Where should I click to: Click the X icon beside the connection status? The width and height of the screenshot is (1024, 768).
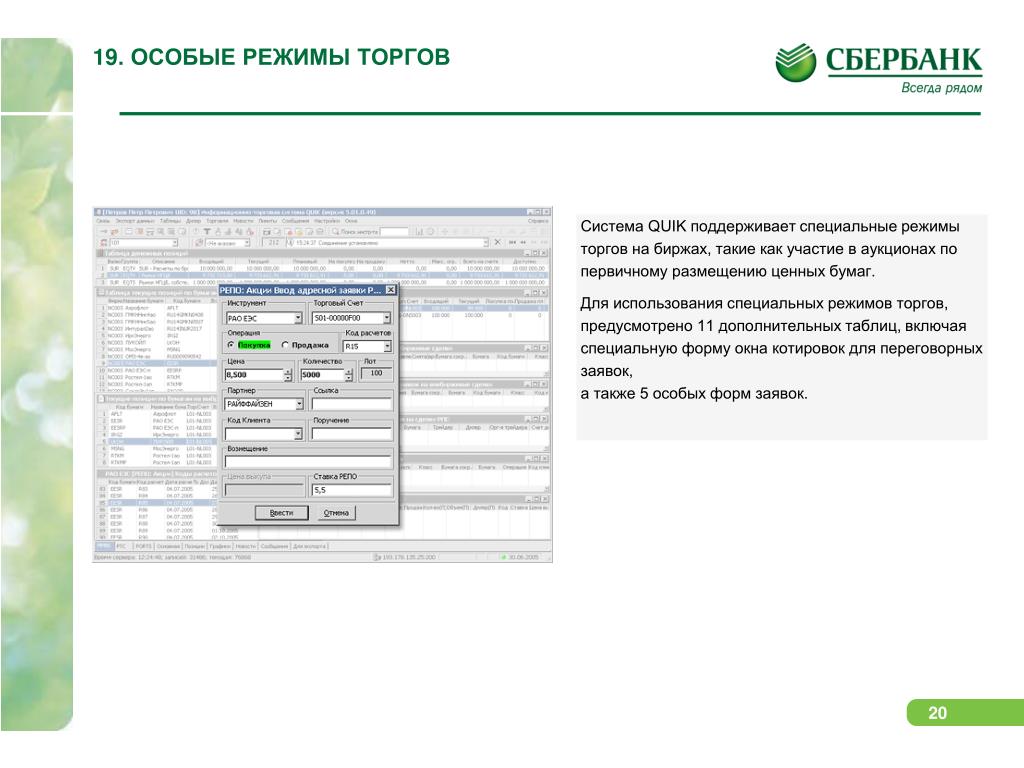[498, 242]
